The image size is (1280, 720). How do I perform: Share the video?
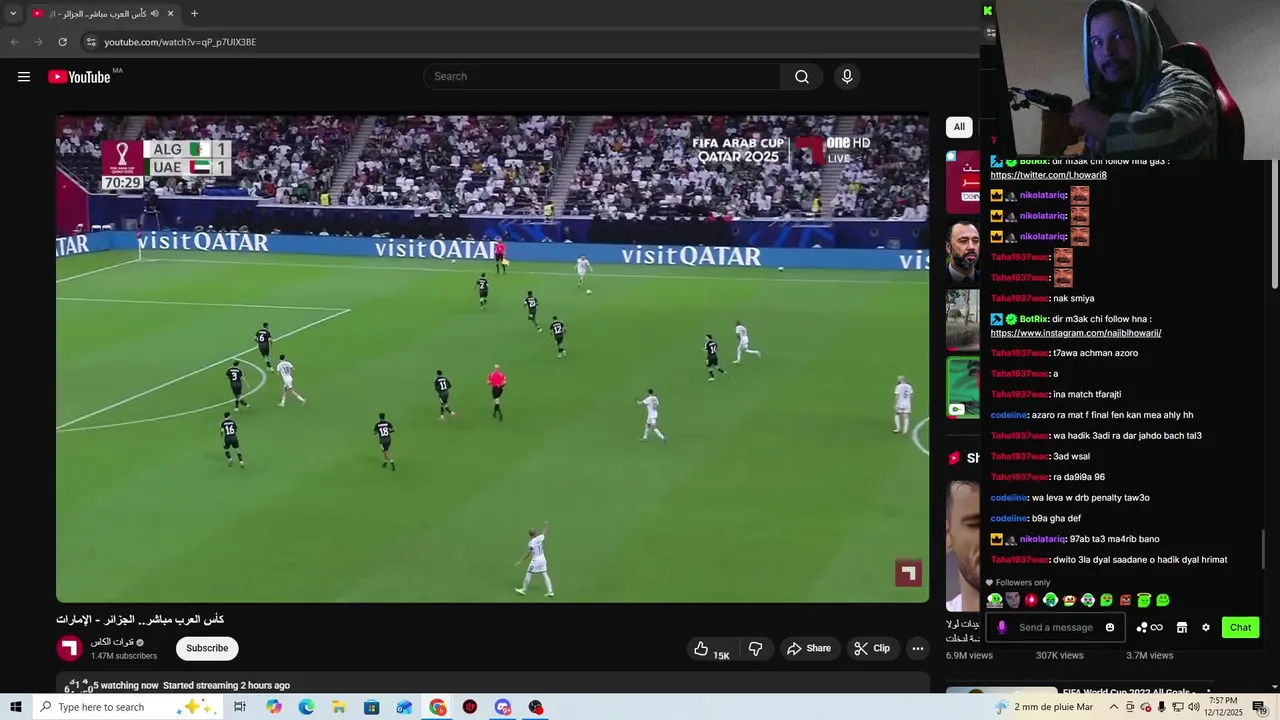pos(809,649)
